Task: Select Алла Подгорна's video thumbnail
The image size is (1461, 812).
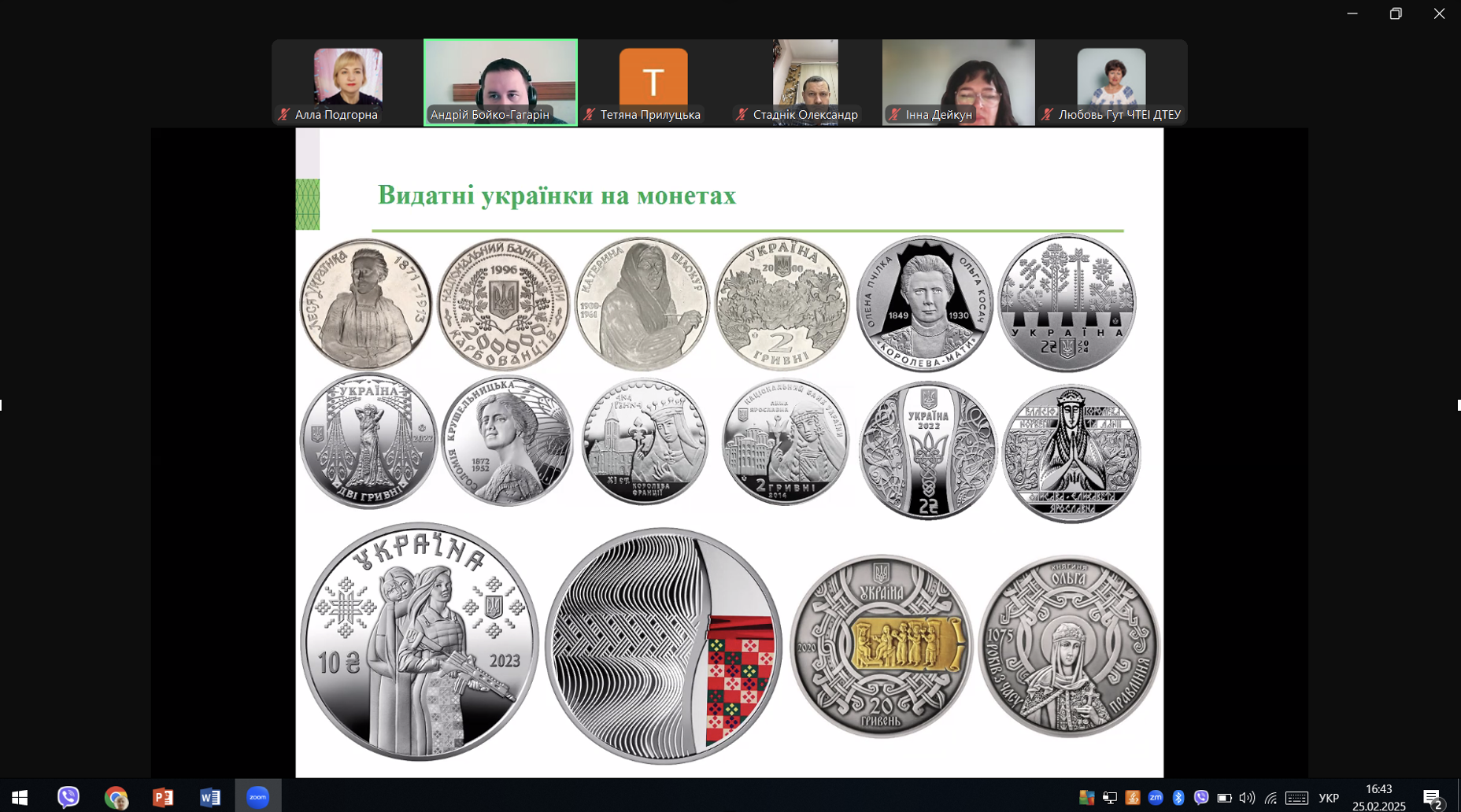Action: [x=347, y=82]
